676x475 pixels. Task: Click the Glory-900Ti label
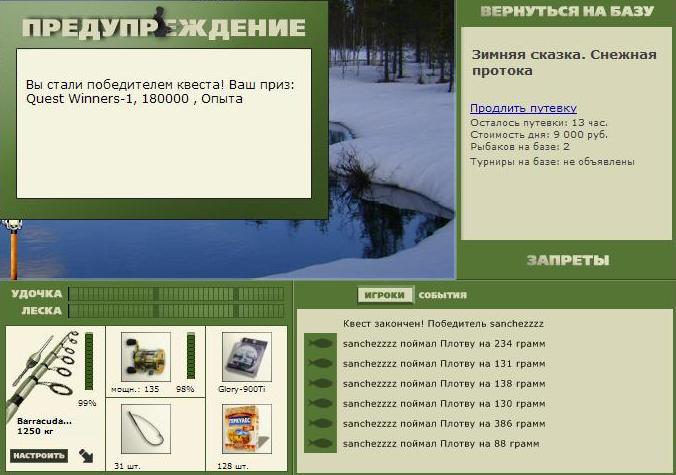241,389
